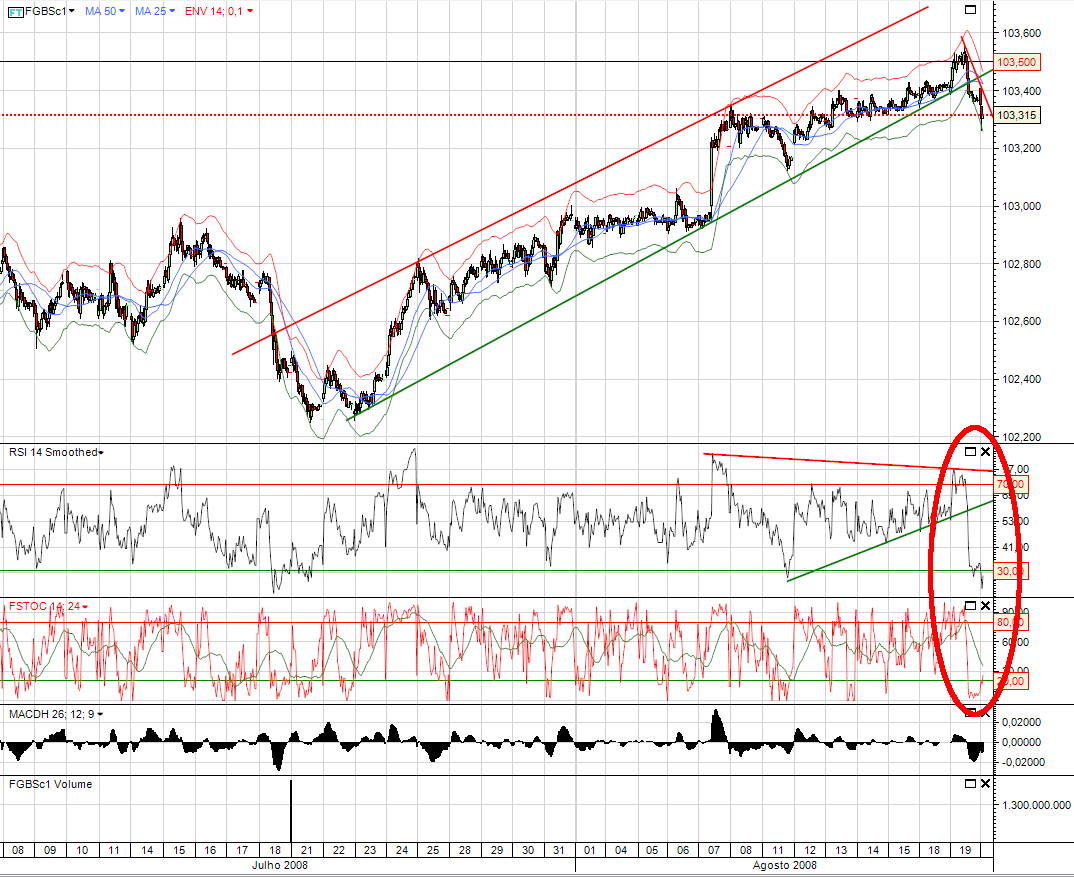This screenshot has height=877, width=1074.
Task: Click the Agosto 2008 month label
Action: [784, 865]
